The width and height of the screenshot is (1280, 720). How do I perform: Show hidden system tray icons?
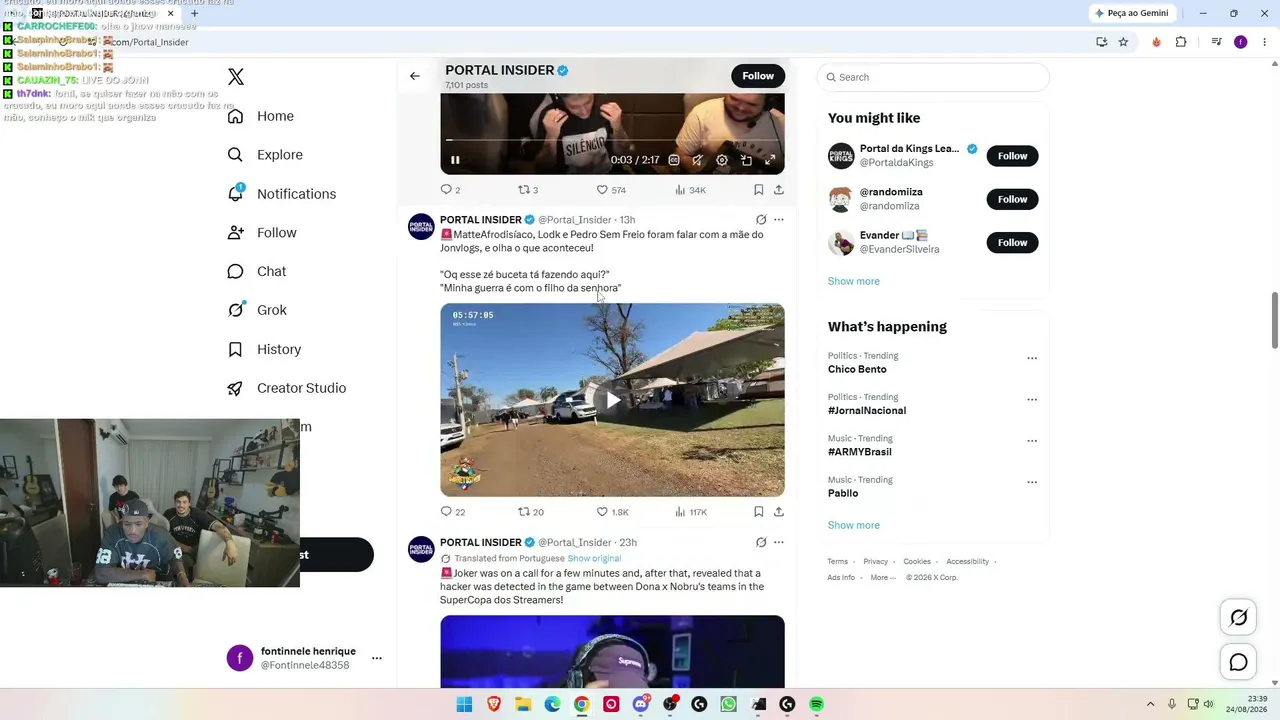click(1150, 705)
